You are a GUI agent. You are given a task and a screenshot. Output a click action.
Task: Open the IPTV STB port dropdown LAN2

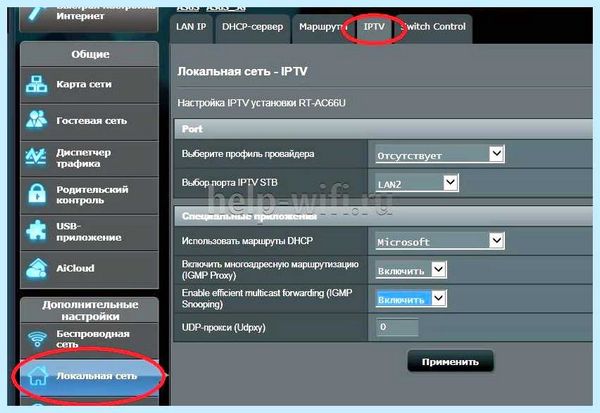pyautogui.click(x=417, y=183)
